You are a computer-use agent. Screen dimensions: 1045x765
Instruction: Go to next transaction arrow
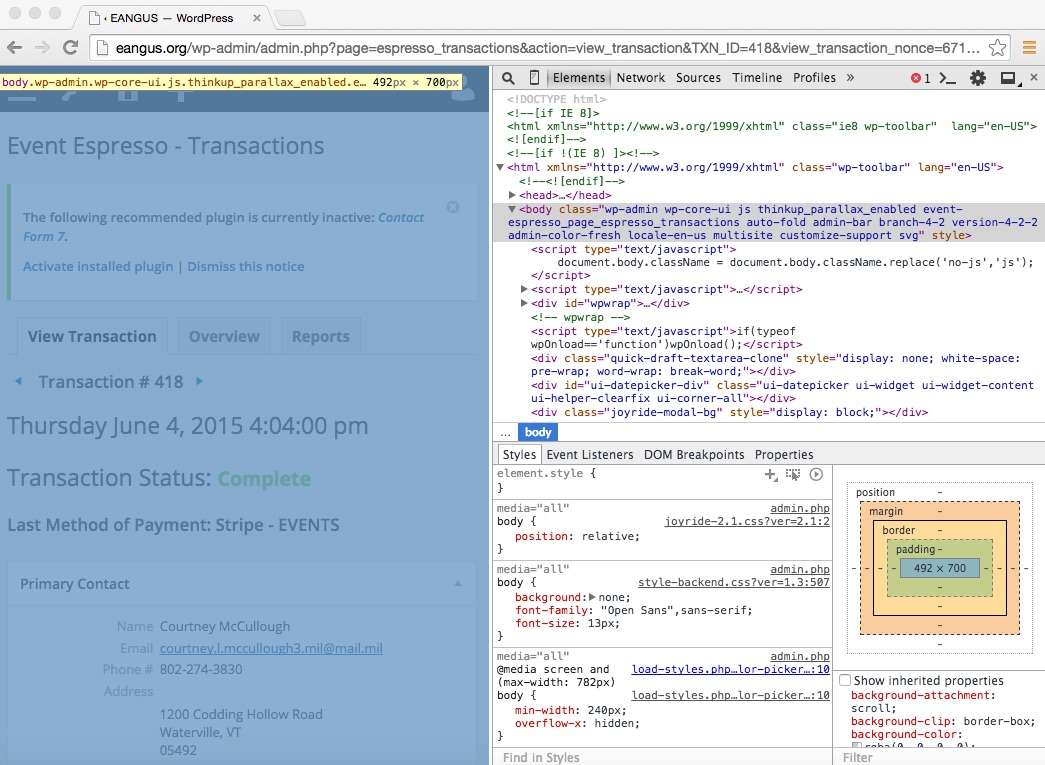199,381
